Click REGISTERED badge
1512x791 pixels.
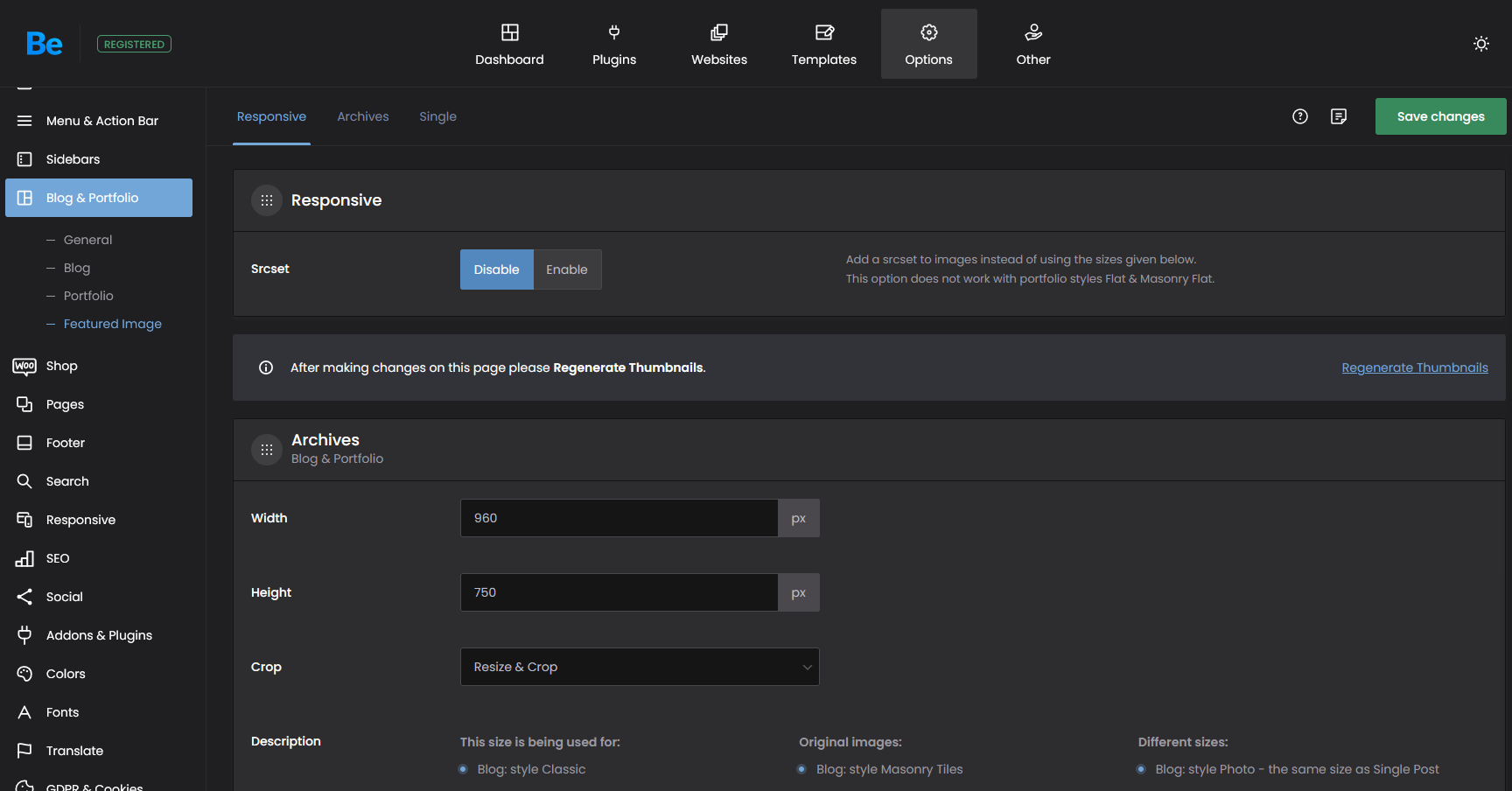pyautogui.click(x=134, y=44)
